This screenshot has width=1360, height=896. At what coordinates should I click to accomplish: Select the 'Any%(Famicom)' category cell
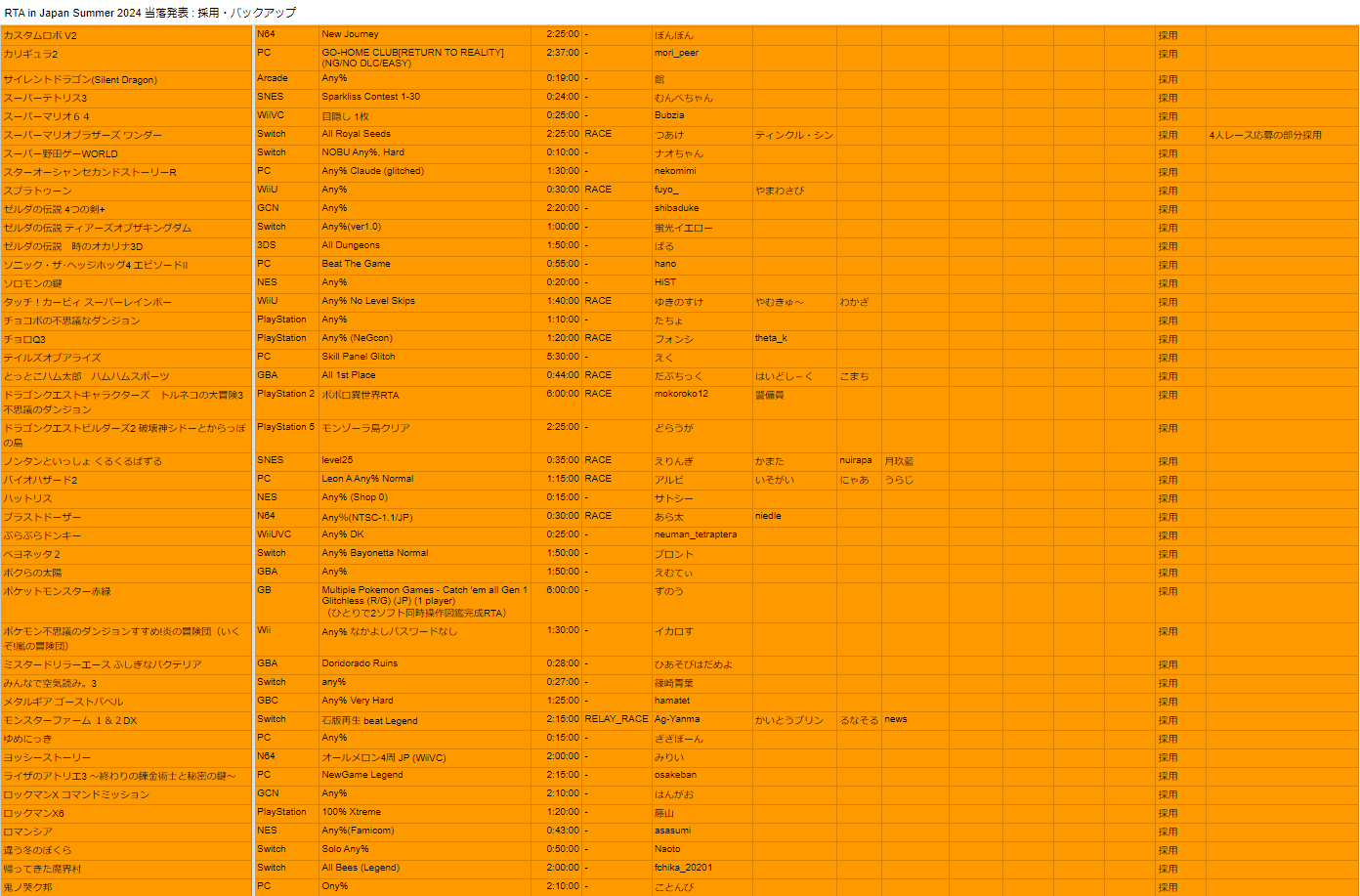click(425, 832)
